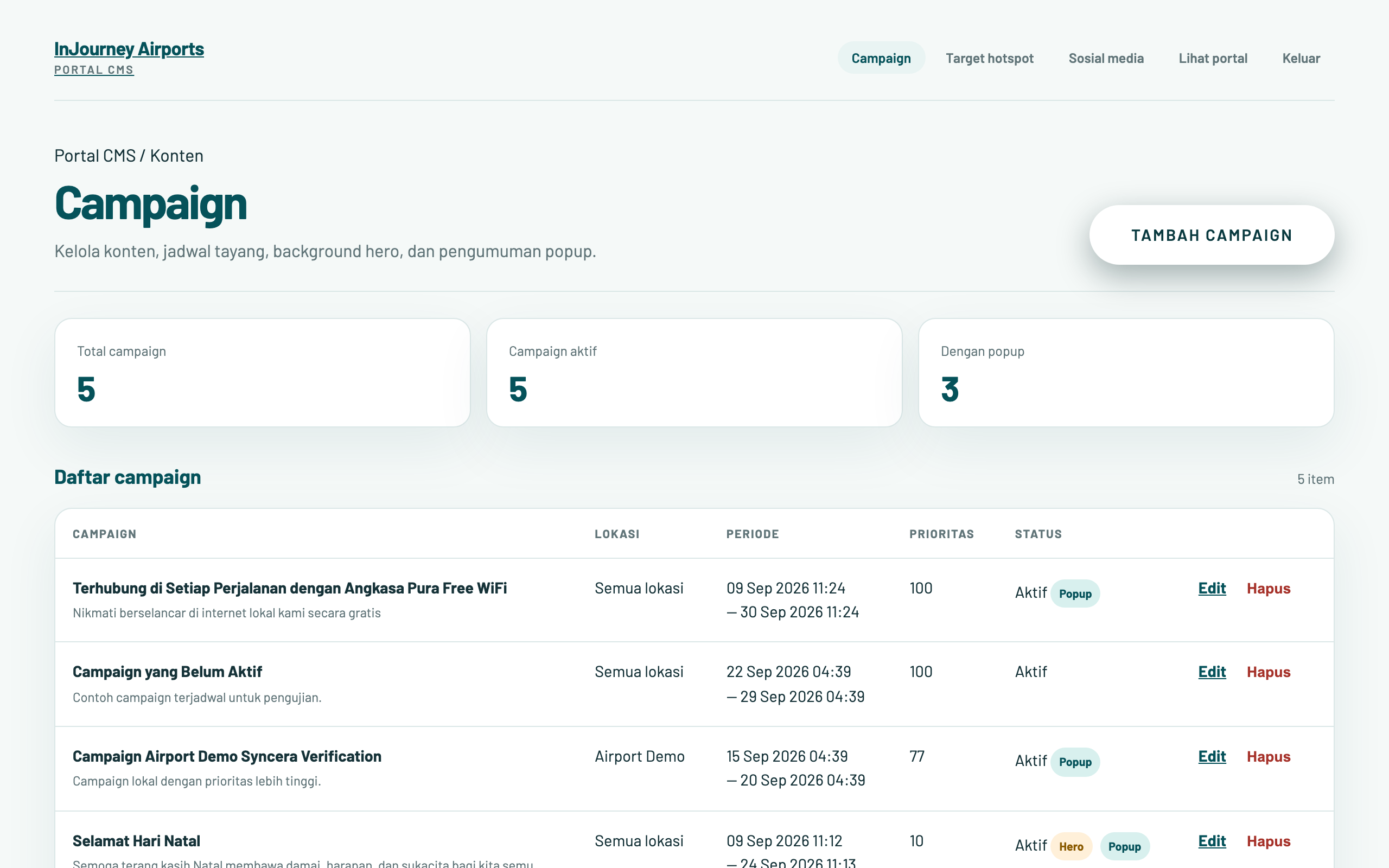Viewport: 1389px width, 868px height.
Task: Click the '5 item' count label
Action: (1316, 479)
